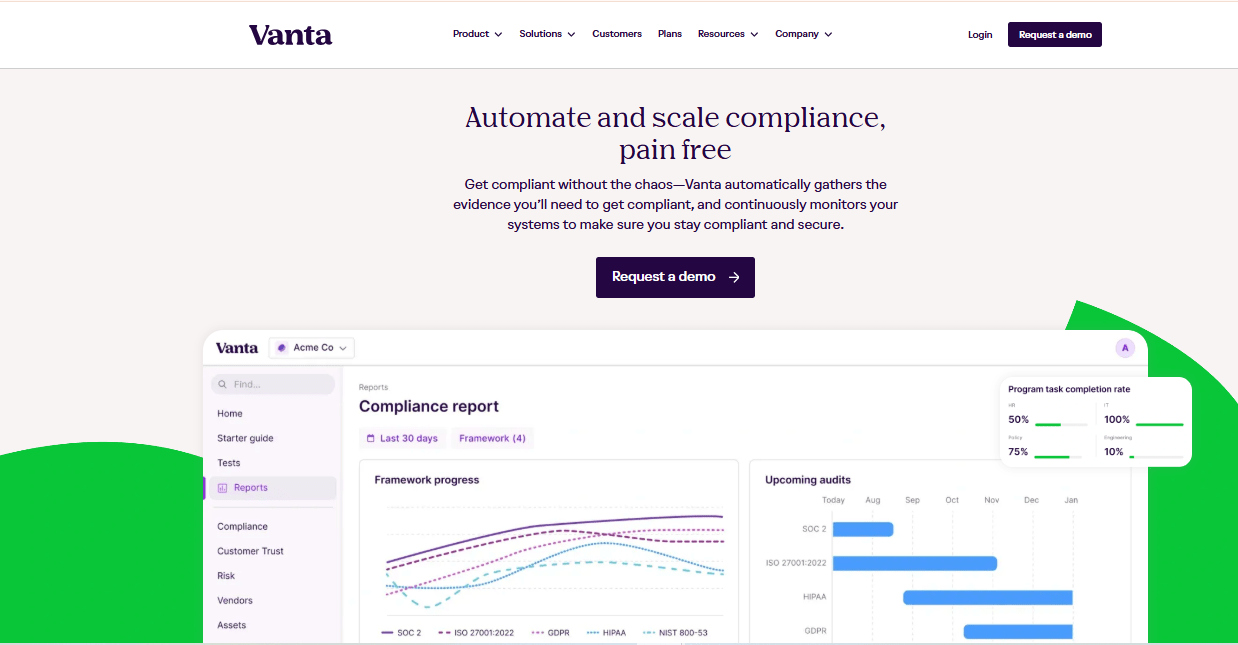This screenshot has width=1238, height=645.
Task: Go to the Customers page
Action: click(x=617, y=34)
